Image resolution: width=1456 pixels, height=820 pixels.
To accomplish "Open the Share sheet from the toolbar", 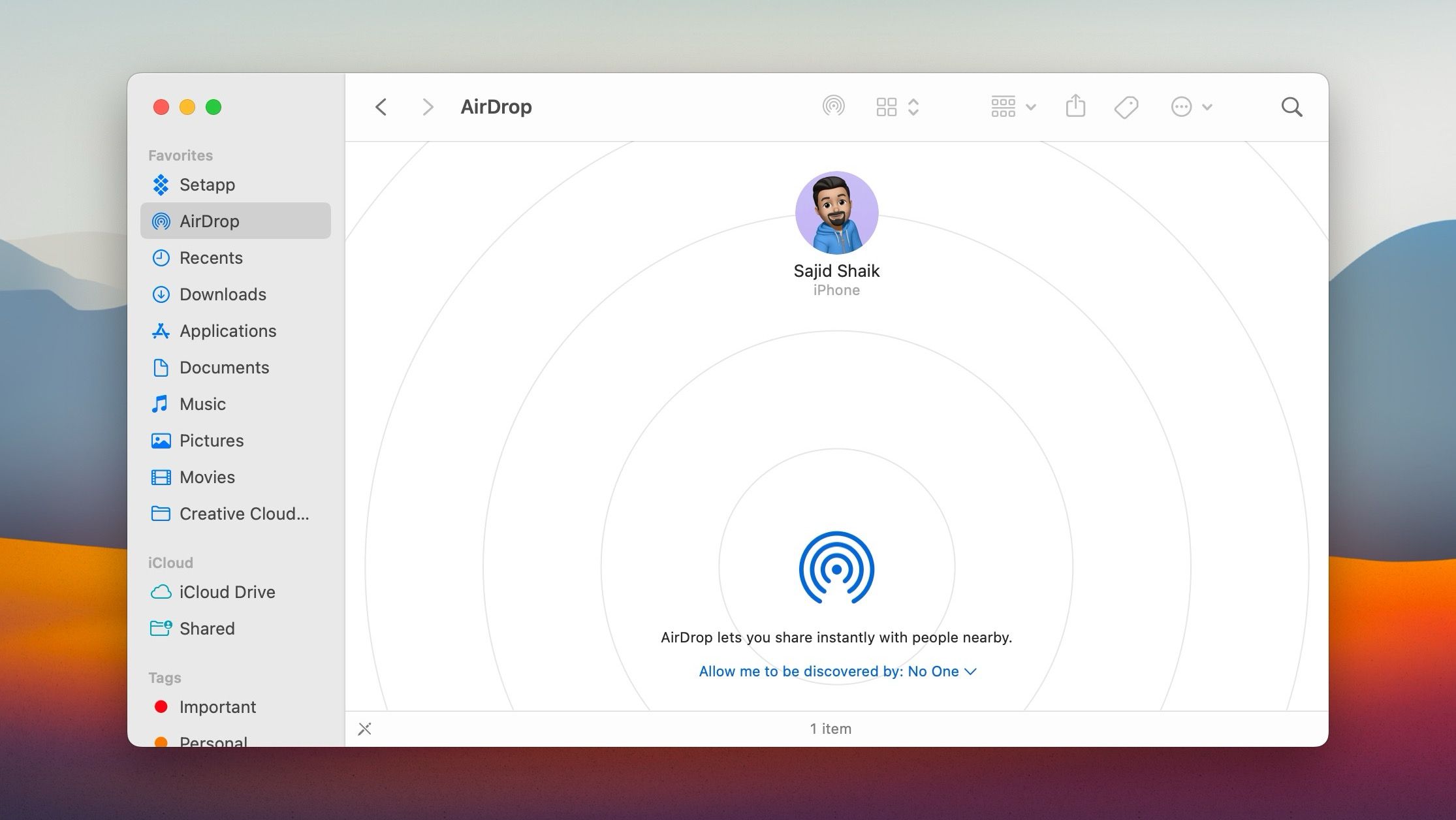I will 1075,106.
